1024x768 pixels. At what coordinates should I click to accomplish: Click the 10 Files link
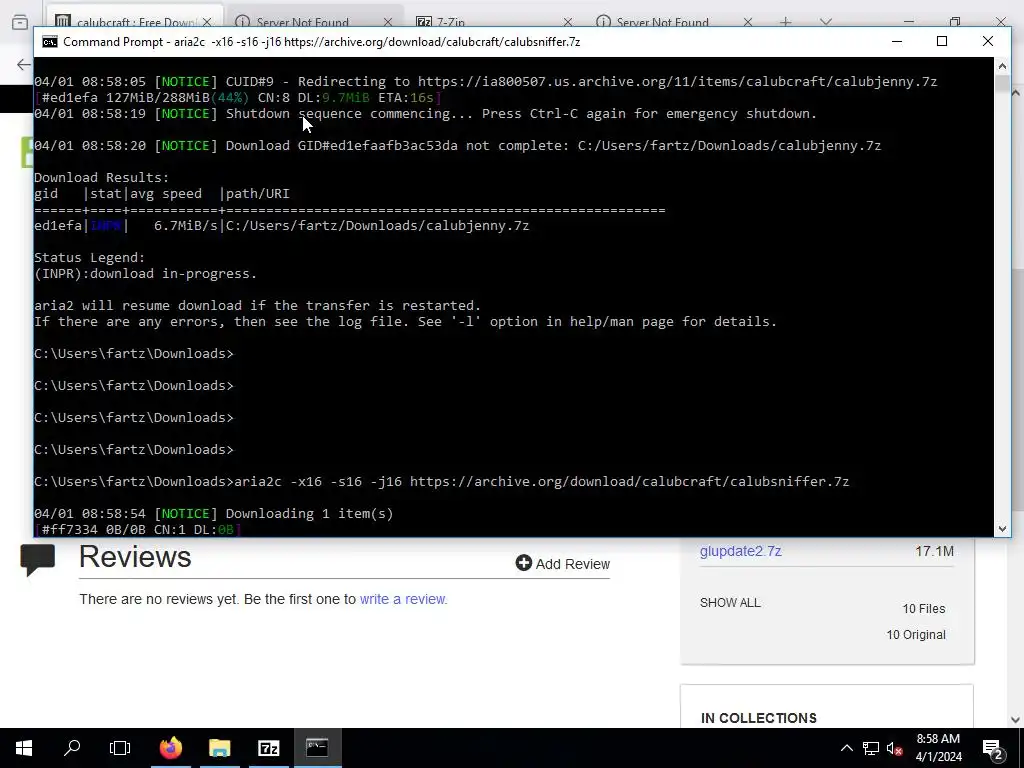923,609
